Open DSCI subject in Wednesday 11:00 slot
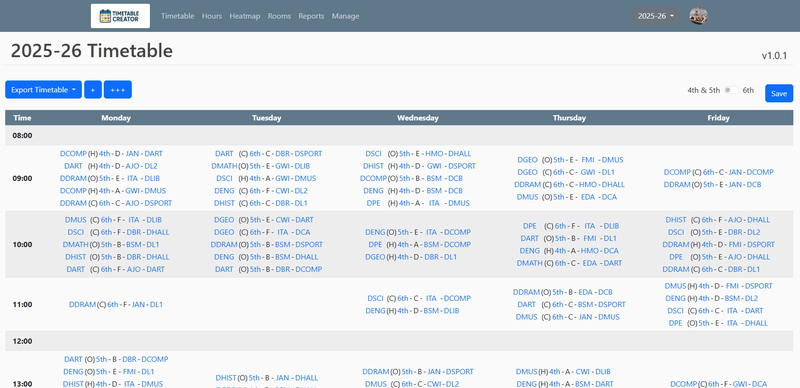800x388 pixels. 376,298
